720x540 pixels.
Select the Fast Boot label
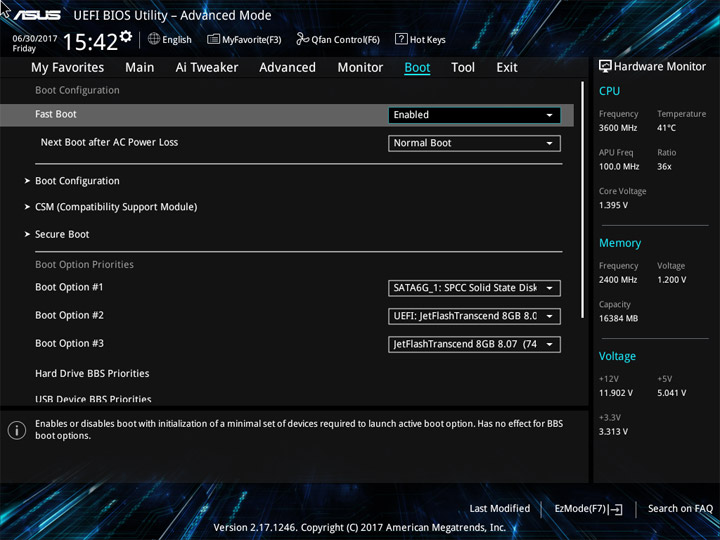pos(56,114)
